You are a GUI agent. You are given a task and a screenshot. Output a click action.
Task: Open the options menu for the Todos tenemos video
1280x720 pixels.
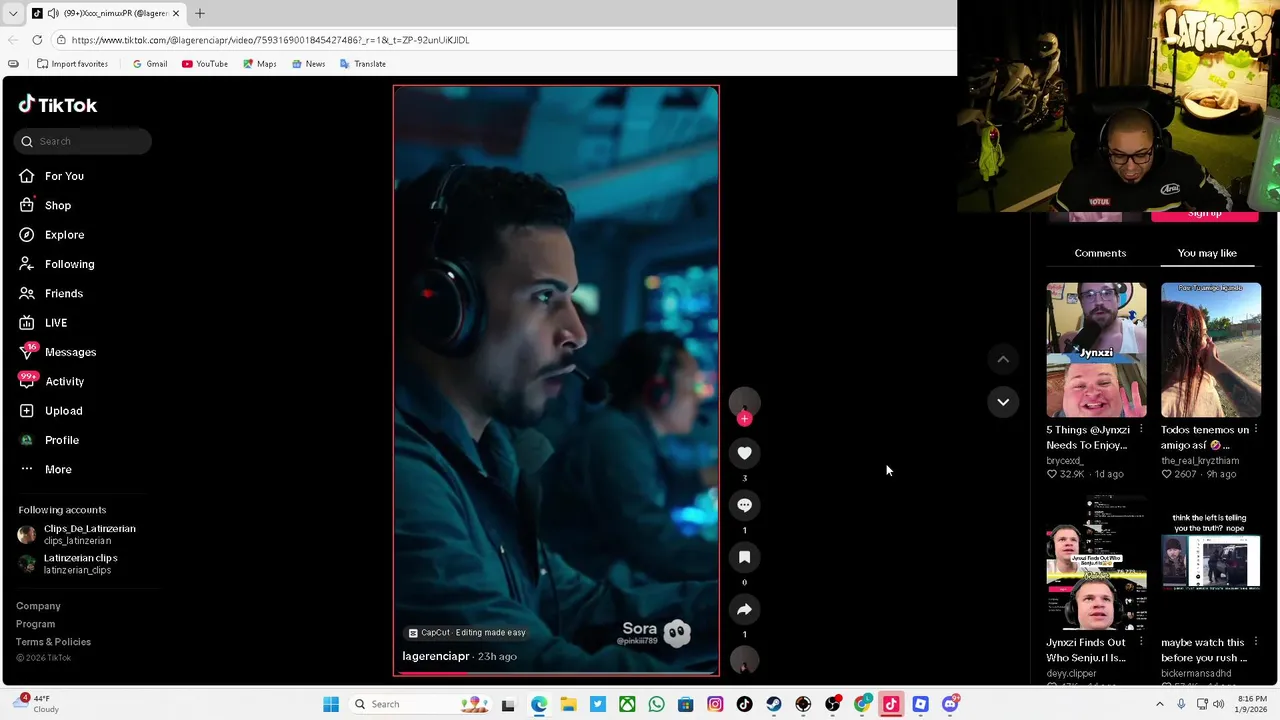(x=1256, y=430)
